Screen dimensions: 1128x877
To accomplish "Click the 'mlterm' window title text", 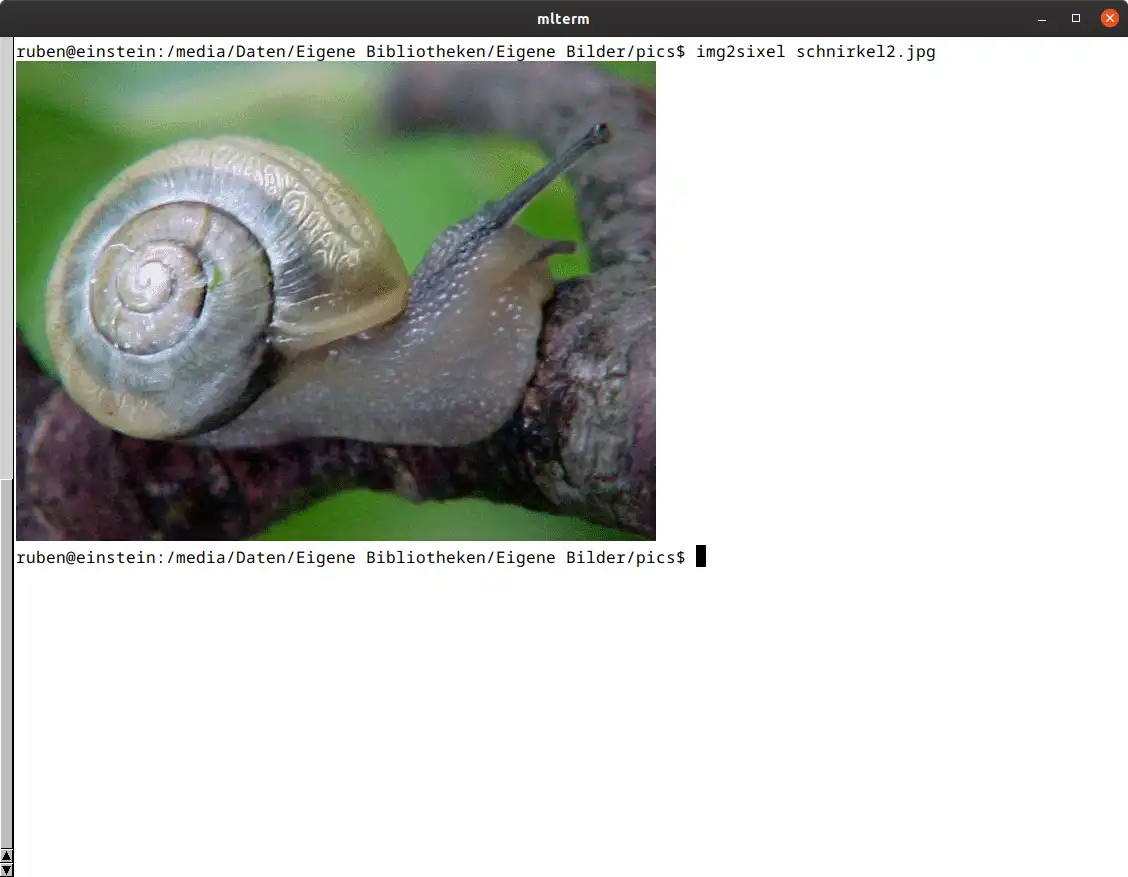I will coord(563,19).
